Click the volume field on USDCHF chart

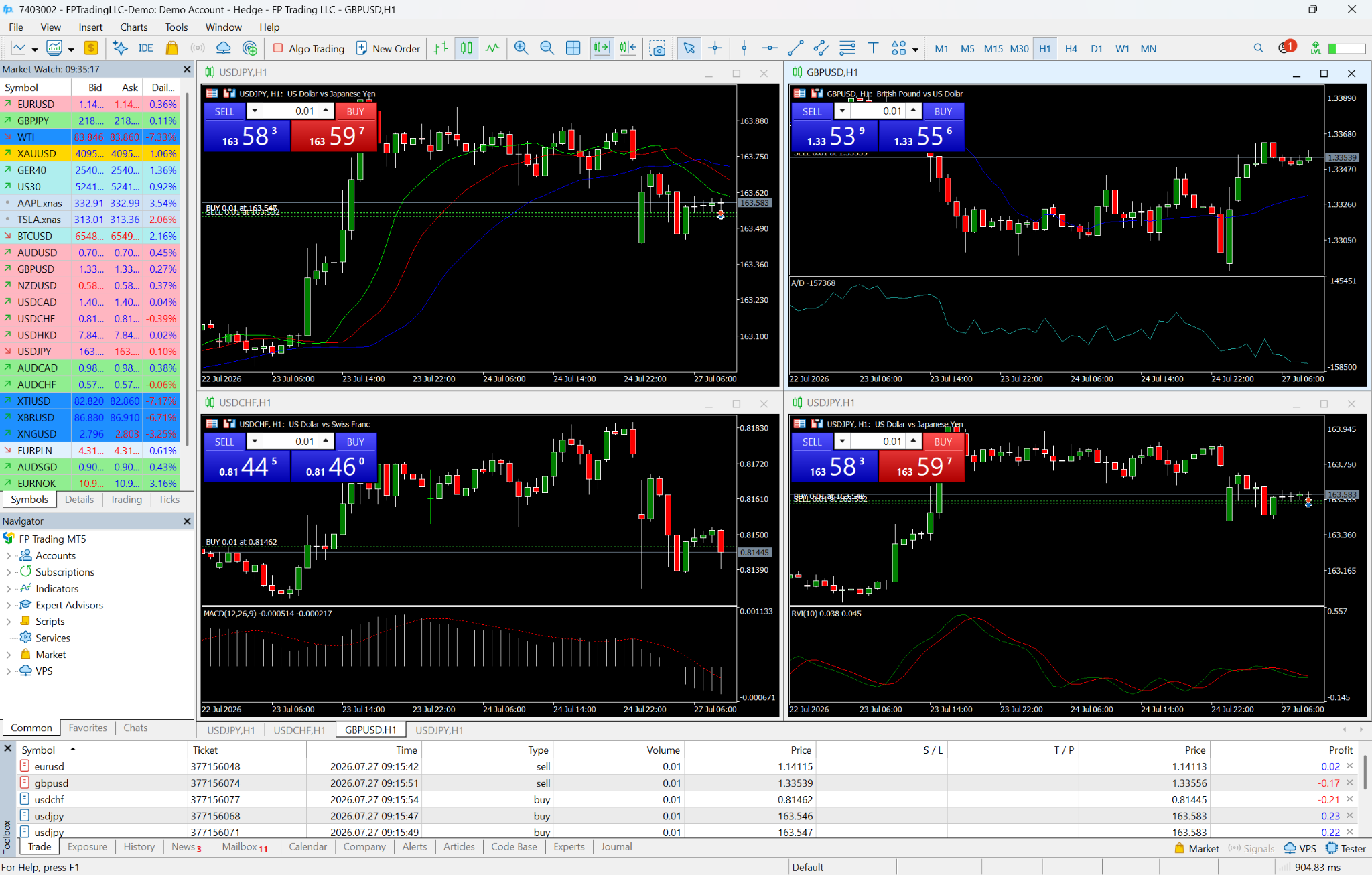[x=291, y=442]
